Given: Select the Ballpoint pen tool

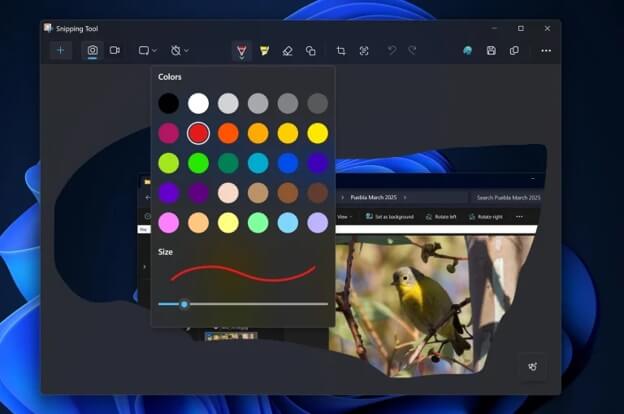Looking at the screenshot, I should click(x=242, y=50).
